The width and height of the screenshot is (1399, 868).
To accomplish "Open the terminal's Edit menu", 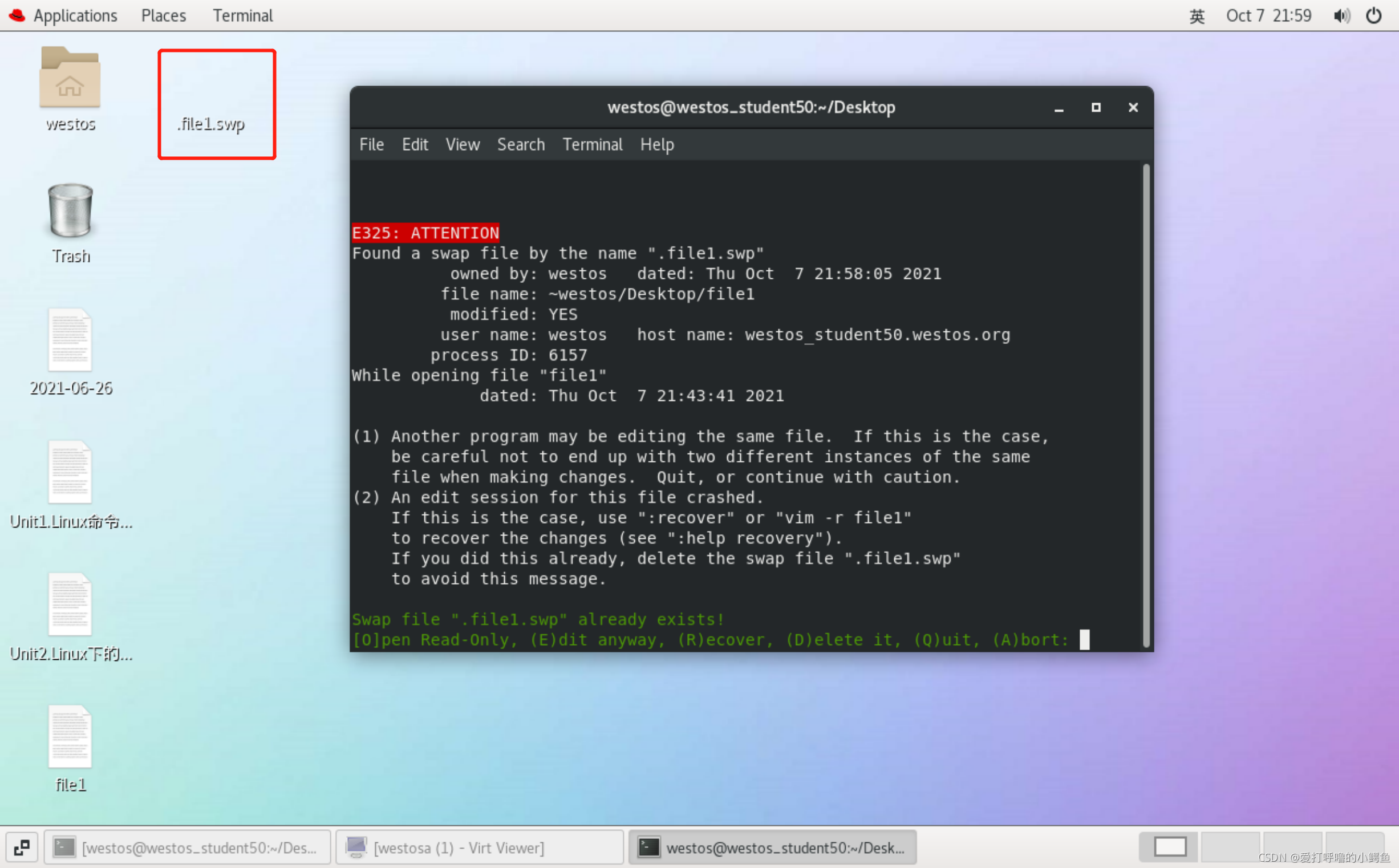I will [x=415, y=145].
